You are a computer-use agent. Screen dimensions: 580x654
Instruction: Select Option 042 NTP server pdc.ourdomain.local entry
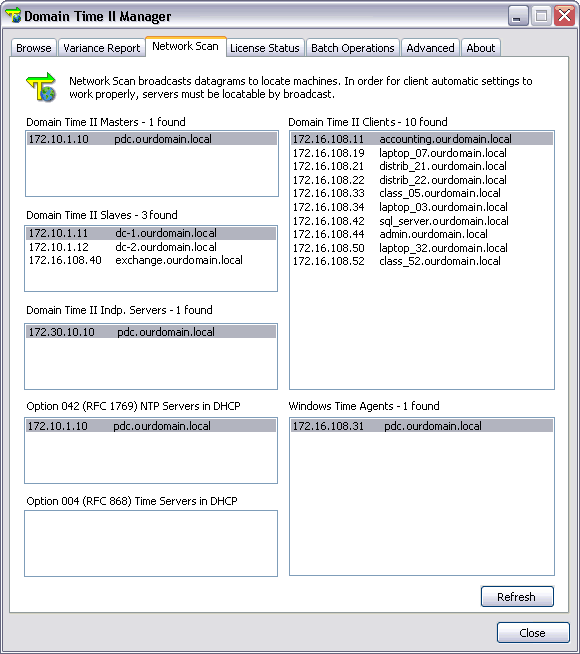(x=151, y=426)
